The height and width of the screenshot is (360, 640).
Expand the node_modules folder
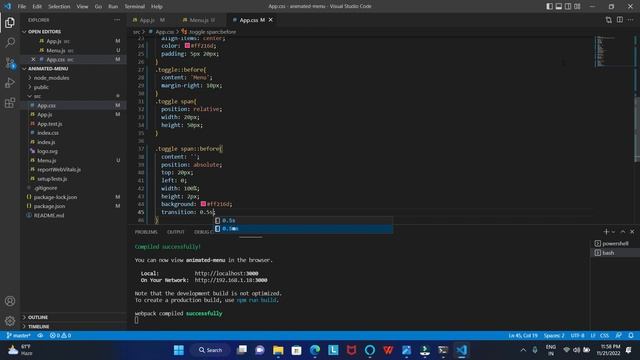[51, 78]
